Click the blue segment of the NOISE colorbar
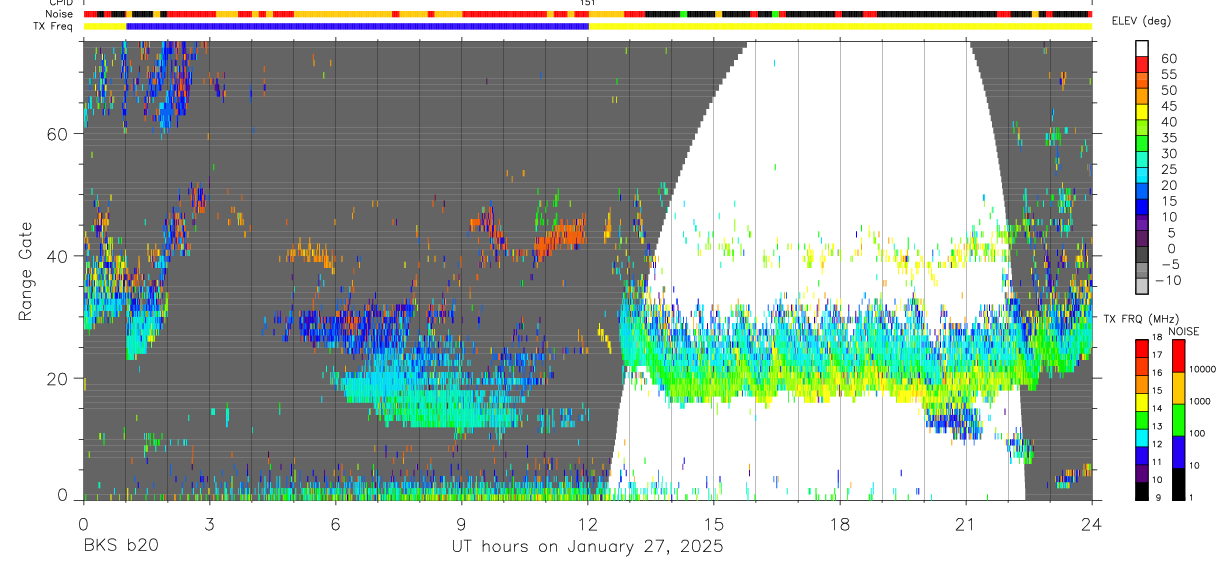 (x=1178, y=451)
